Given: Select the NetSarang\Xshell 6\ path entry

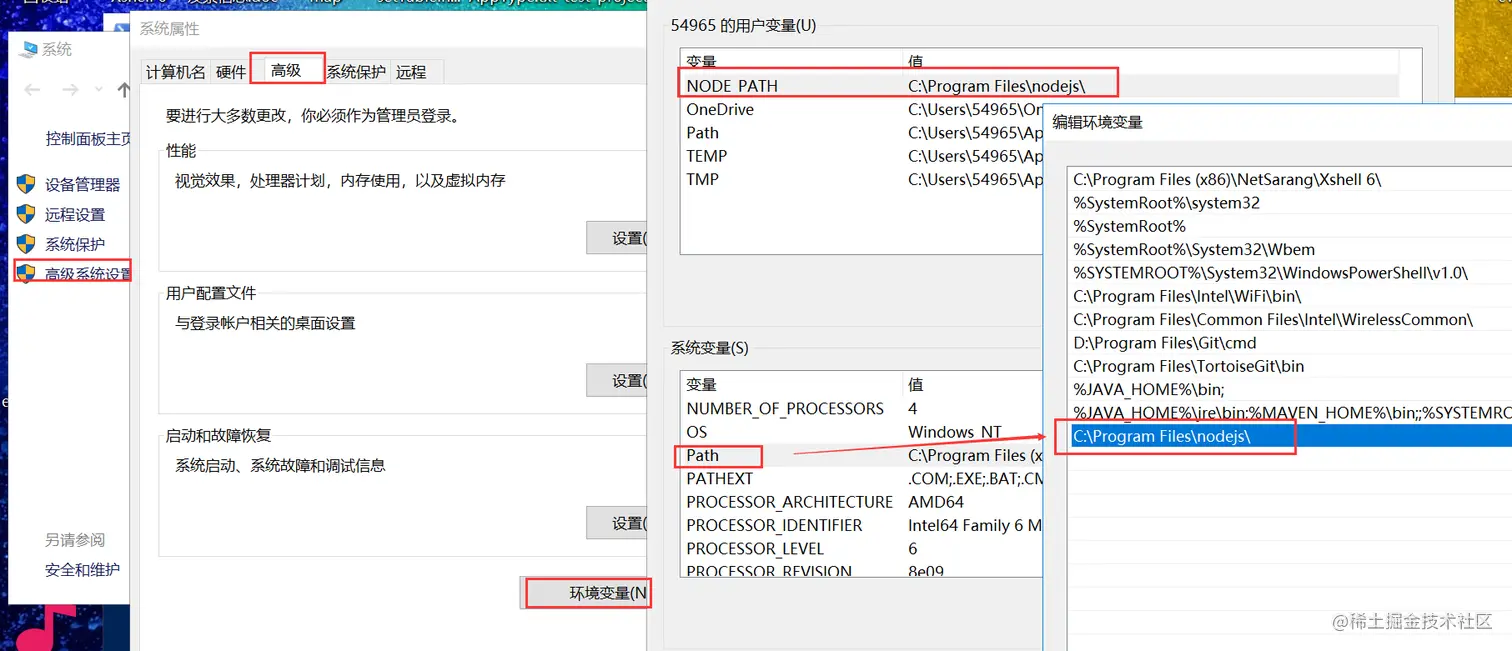Looking at the screenshot, I should 1289,180.
